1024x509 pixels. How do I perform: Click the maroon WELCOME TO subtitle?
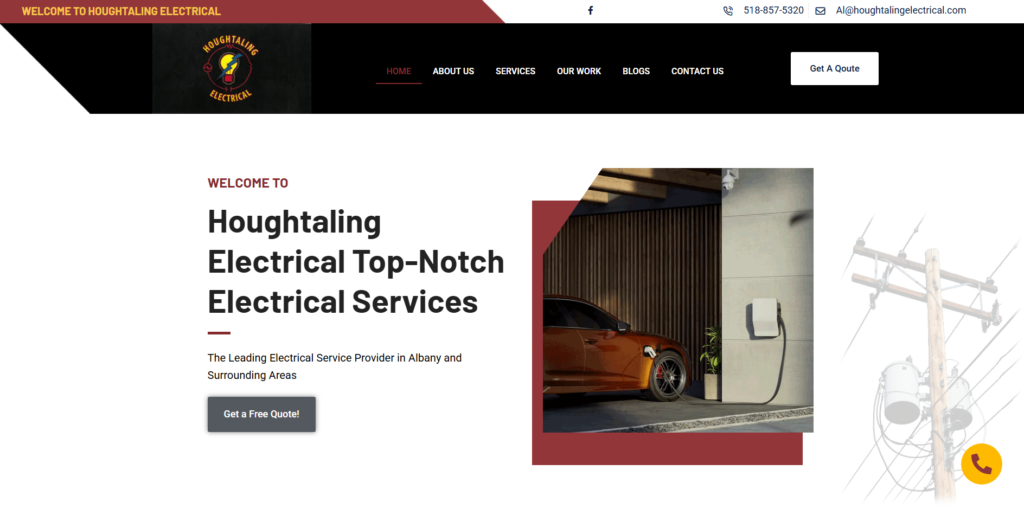(248, 183)
